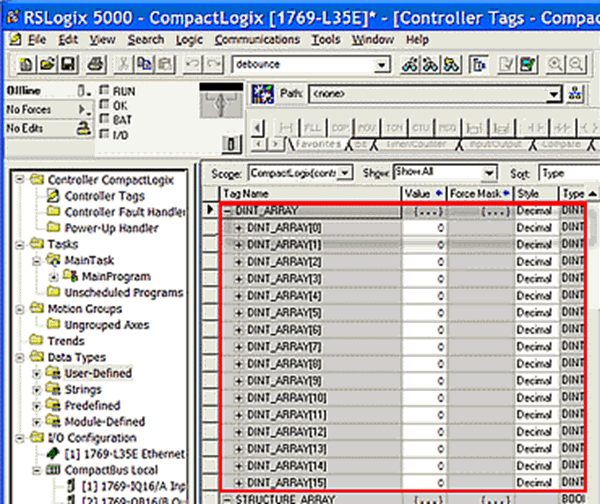Image resolution: width=600 pixels, height=504 pixels.
Task: Click the Zoom In magnifier icon
Action: (x=555, y=64)
